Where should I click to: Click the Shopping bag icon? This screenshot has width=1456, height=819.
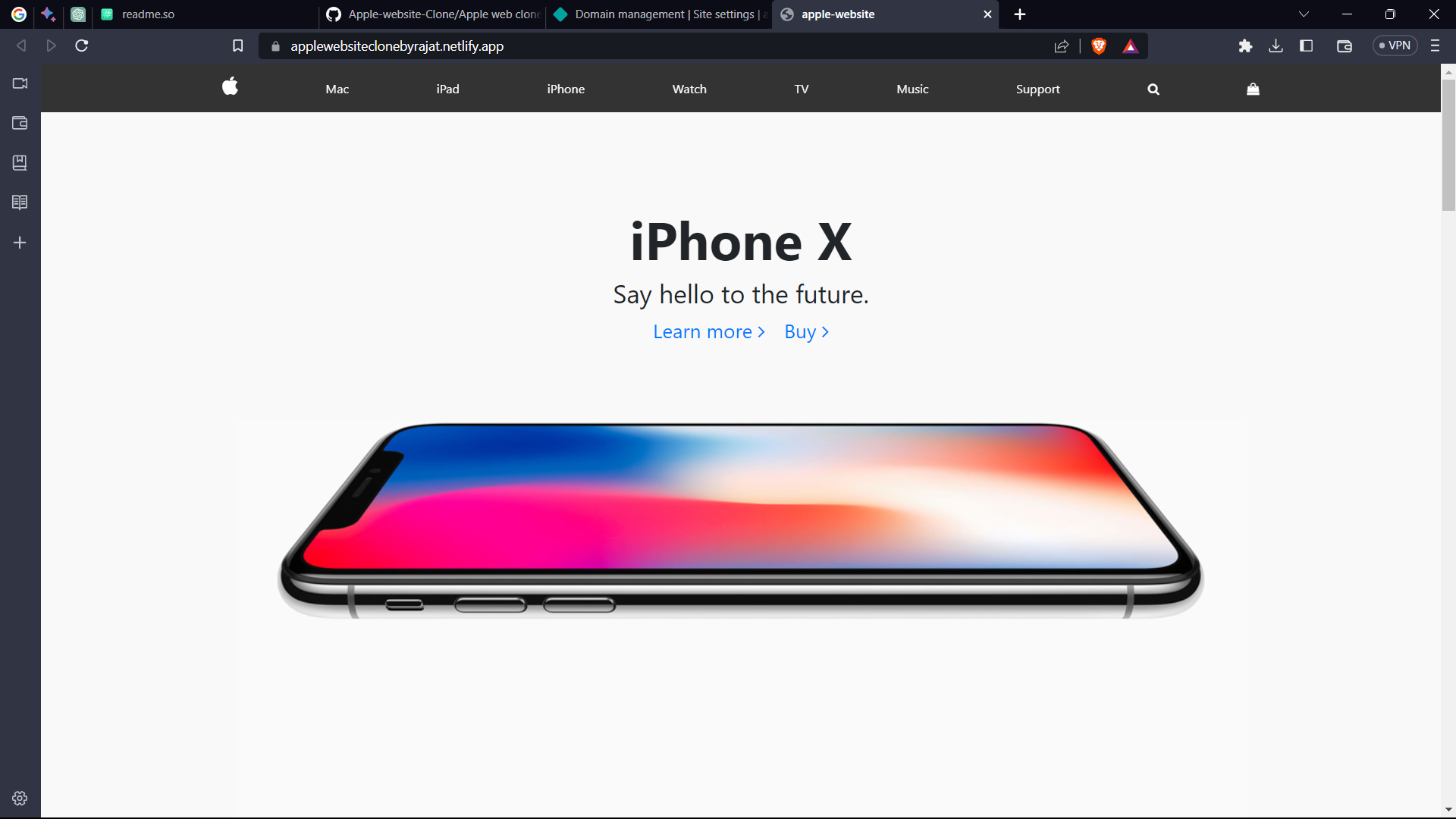click(x=1253, y=89)
